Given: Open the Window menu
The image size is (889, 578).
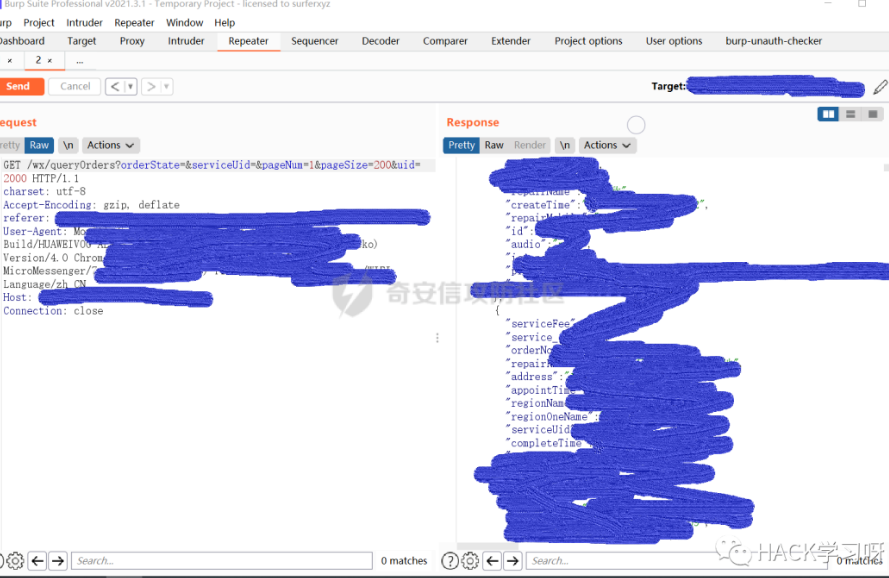Looking at the screenshot, I should (184, 23).
